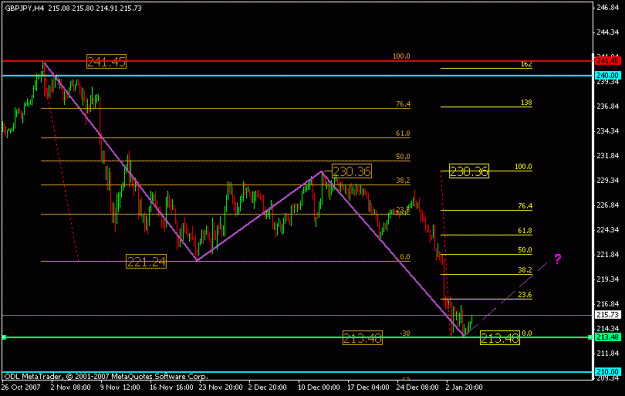The width and height of the screenshot is (625, 396).
Task: Click the 24 Dec 08:00 date label
Action: 417,387
